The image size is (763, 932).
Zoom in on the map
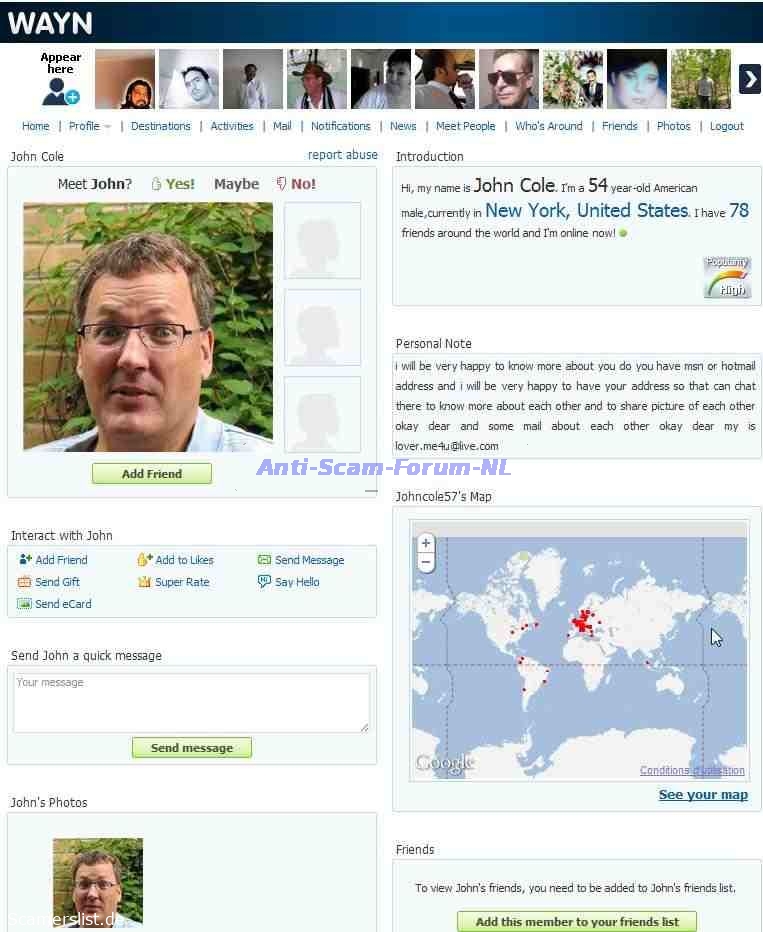click(425, 543)
